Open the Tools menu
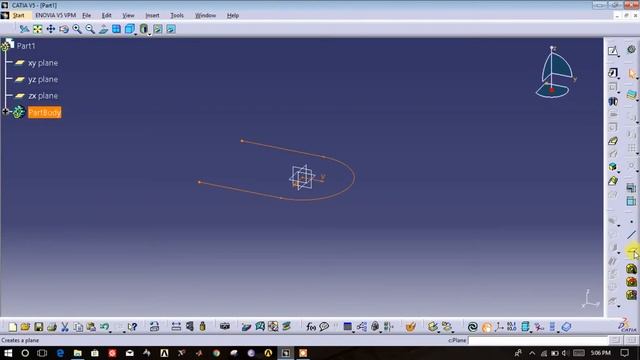 point(177,16)
